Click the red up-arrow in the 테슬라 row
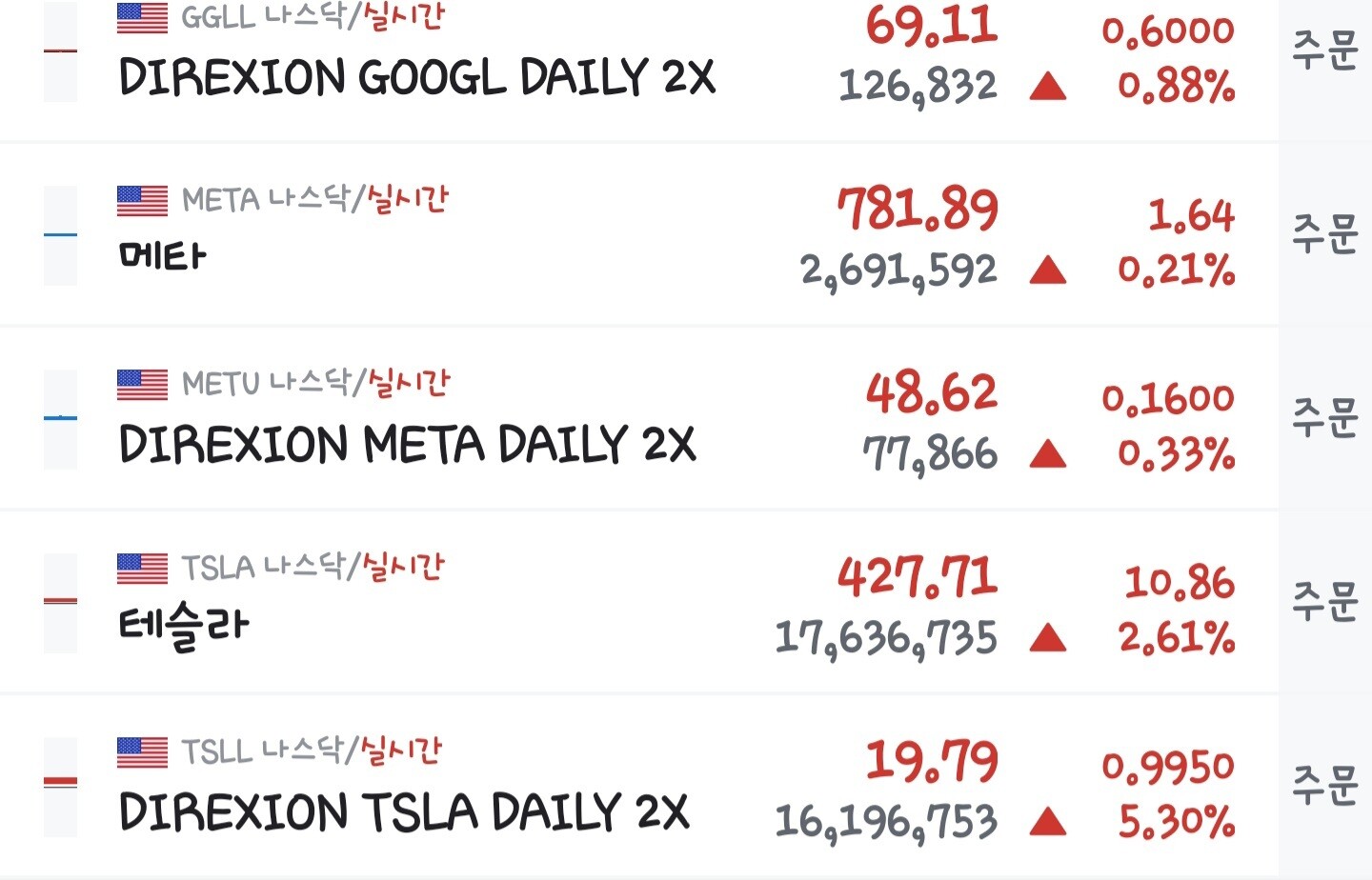 point(1048,637)
